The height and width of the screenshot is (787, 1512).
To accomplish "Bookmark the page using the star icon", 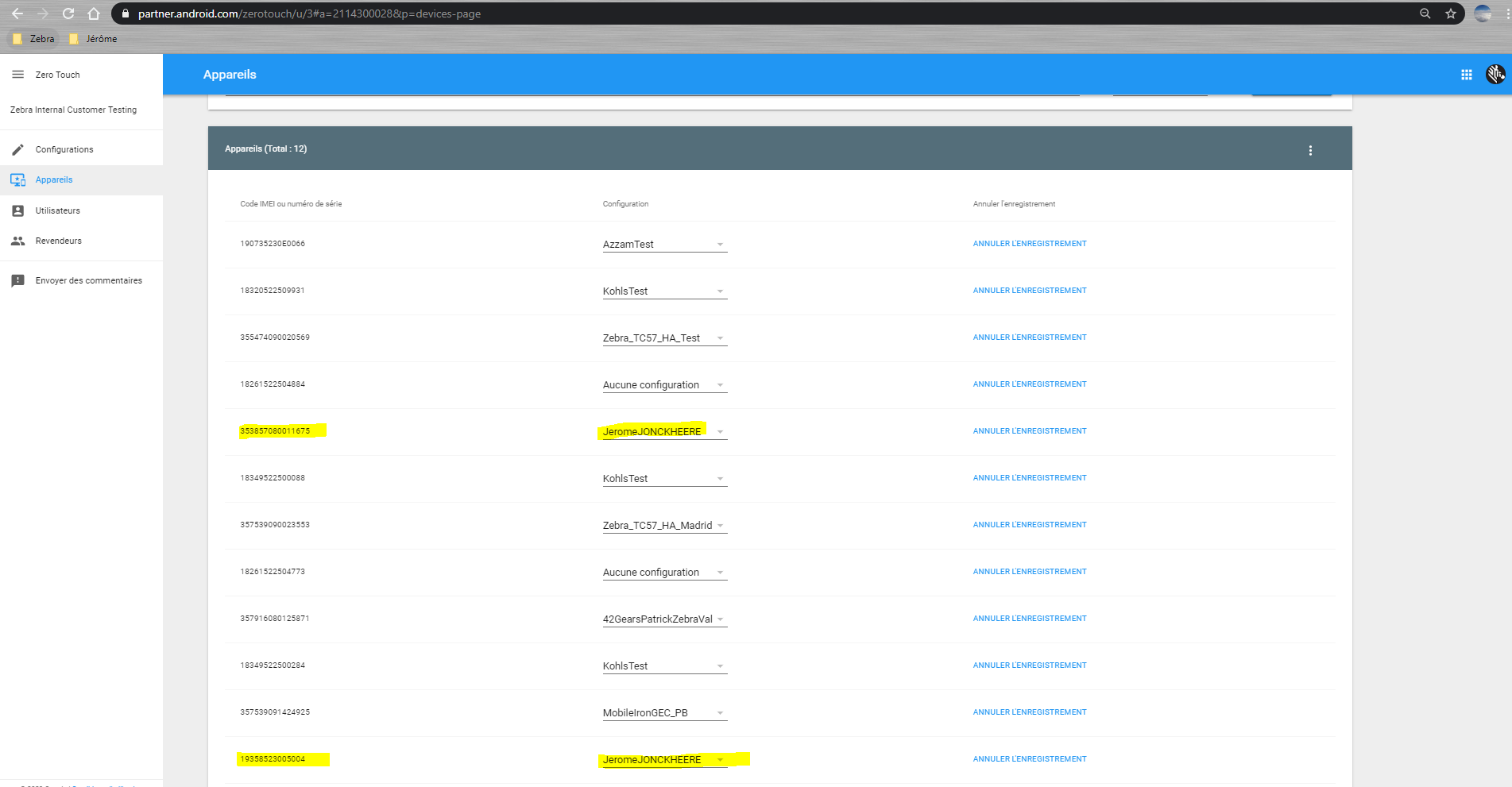I will 1451,13.
